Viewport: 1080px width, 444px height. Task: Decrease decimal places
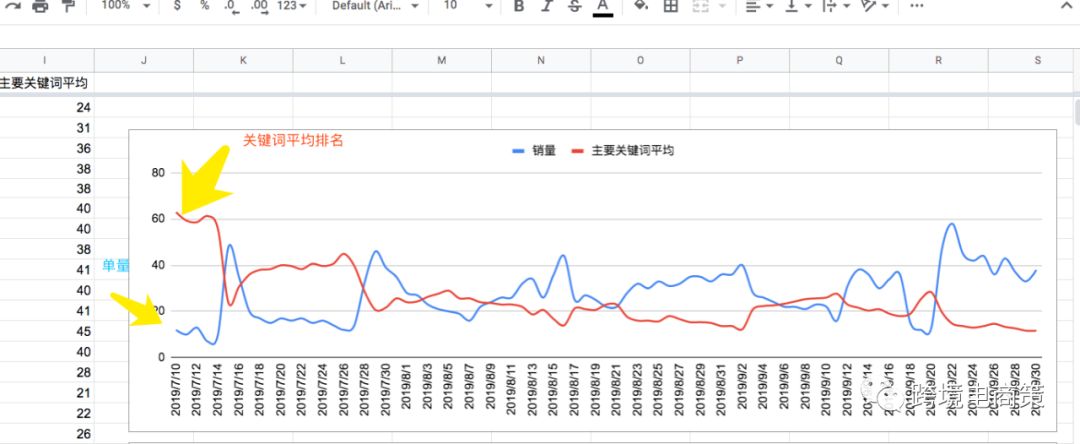[x=232, y=6]
